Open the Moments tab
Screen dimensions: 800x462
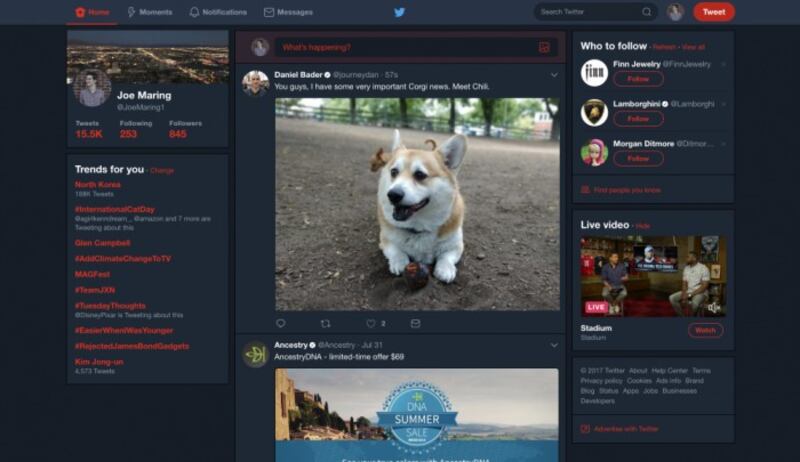(x=149, y=12)
